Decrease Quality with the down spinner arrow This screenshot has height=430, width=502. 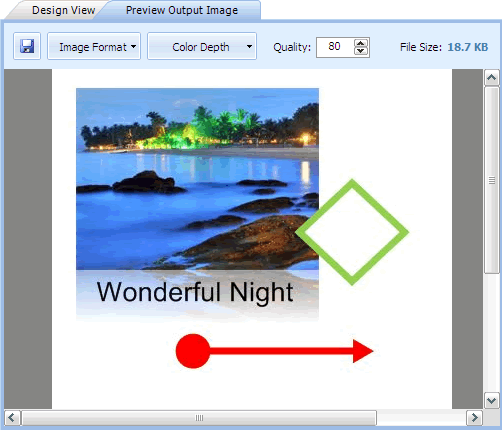point(361,51)
